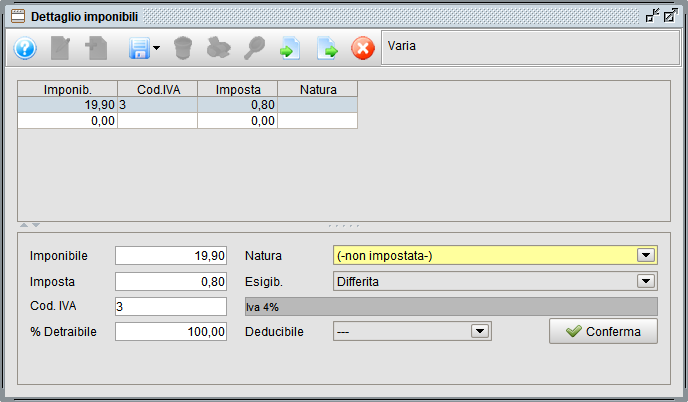
Task: Click the collapse up arrow on splitter
Action: pyautogui.click(x=24, y=225)
